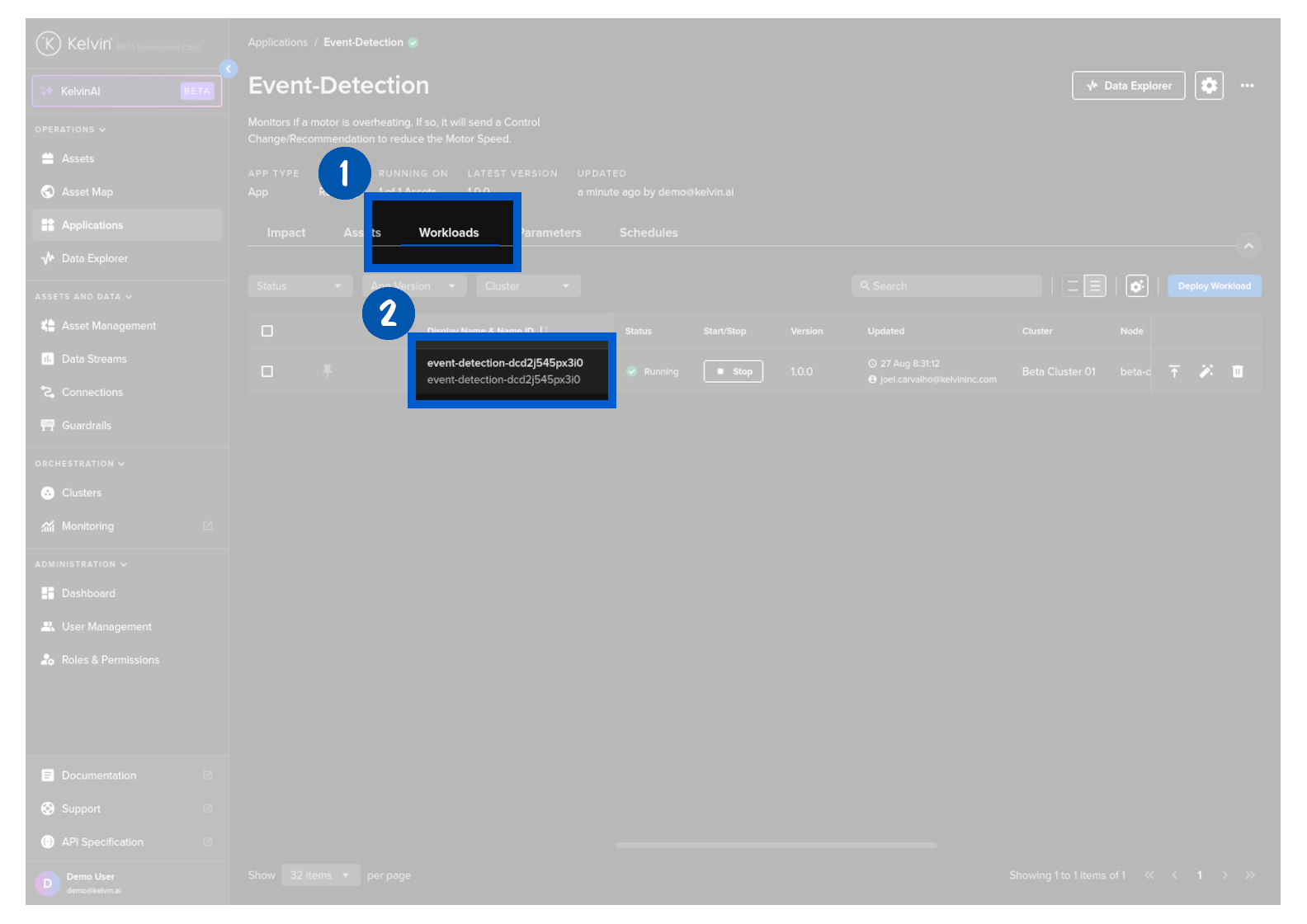Screen dimensions: 1307x924
Task: Click the Beta Cluster 01 cell
Action: pyautogui.click(x=1059, y=371)
